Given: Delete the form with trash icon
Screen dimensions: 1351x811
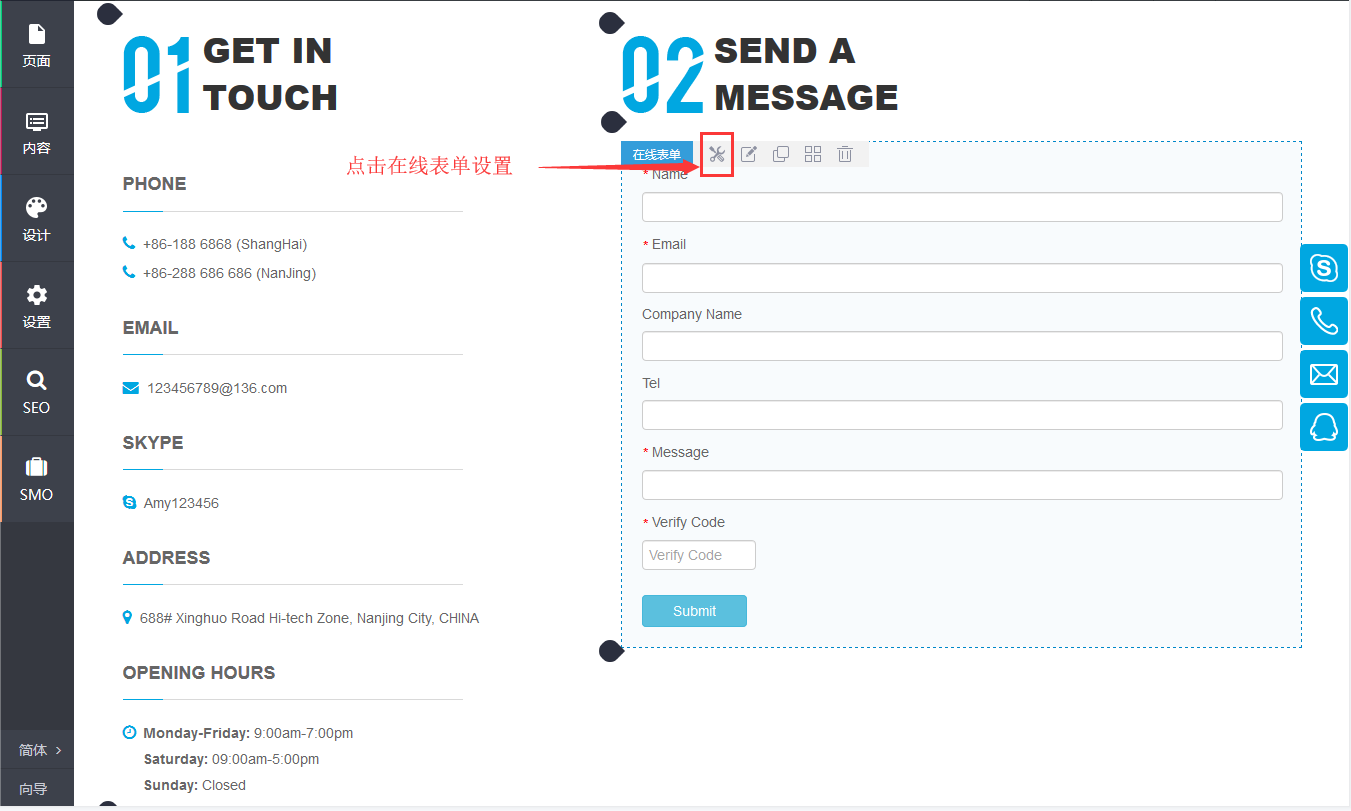Looking at the screenshot, I should (845, 154).
